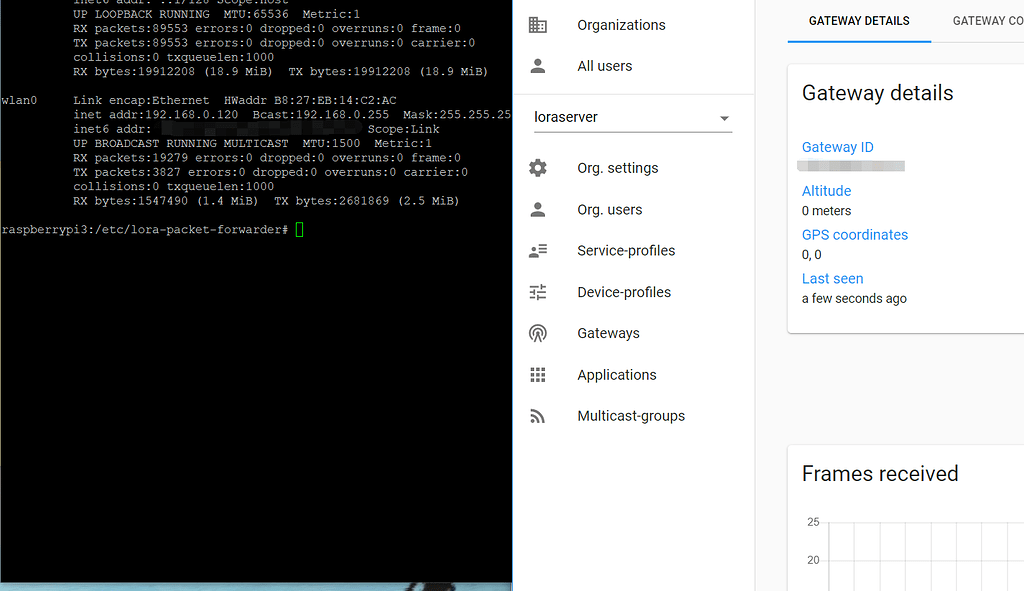This screenshot has width=1024, height=591.
Task: Open the GPS coordinates link
Action: 855,234
